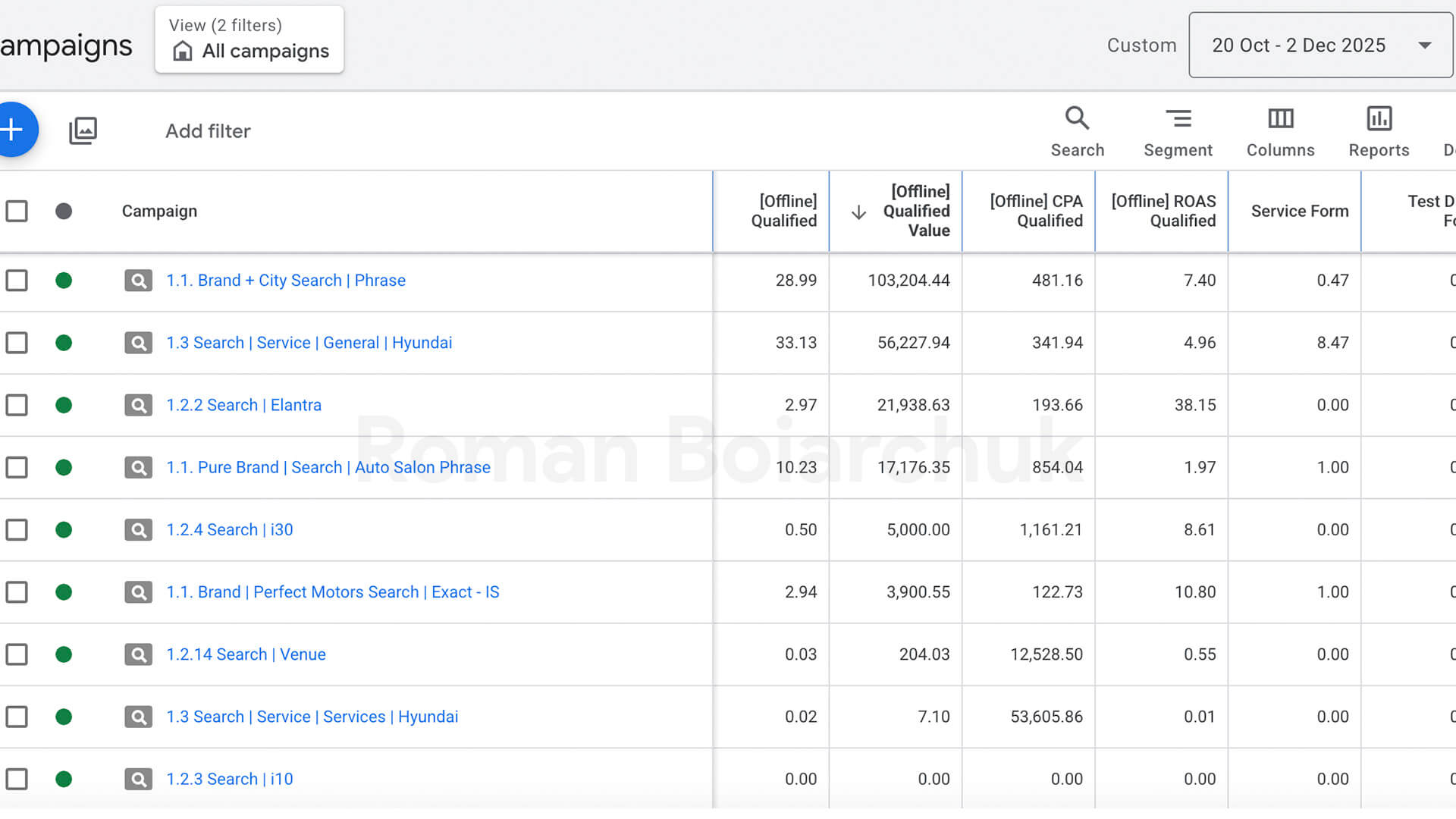Select checkbox for 1.2.14 Search Venue row
Viewport: 1456px width, 819px height.
pyautogui.click(x=17, y=654)
